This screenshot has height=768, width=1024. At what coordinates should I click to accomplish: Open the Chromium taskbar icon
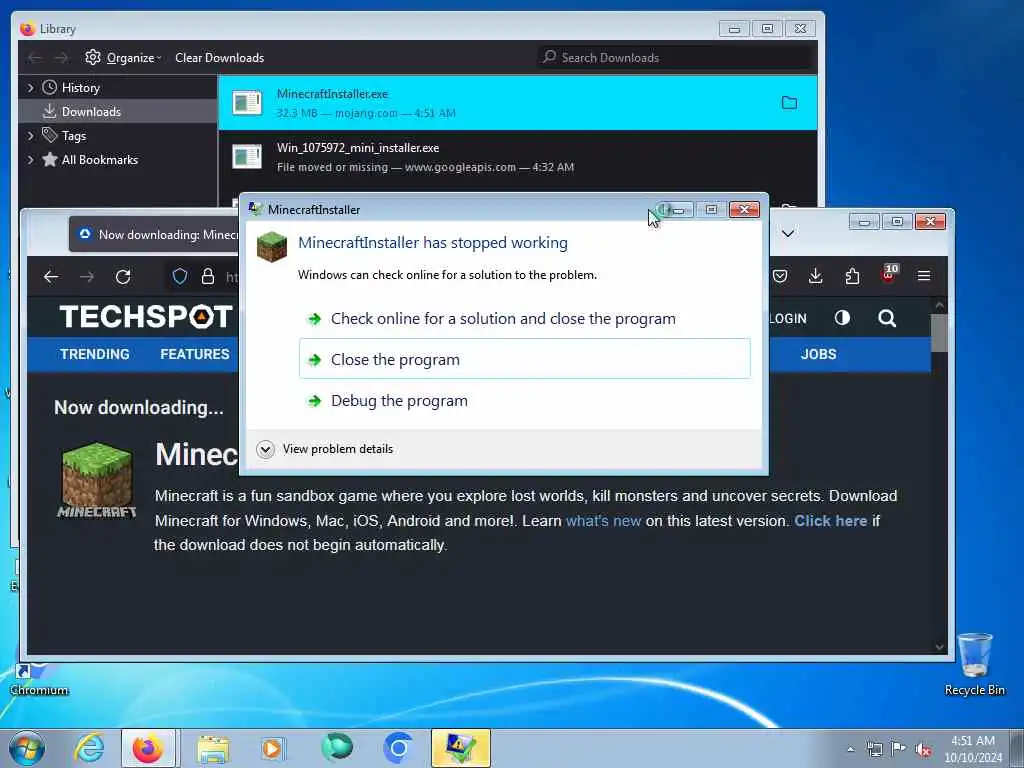pyautogui.click(x=398, y=748)
